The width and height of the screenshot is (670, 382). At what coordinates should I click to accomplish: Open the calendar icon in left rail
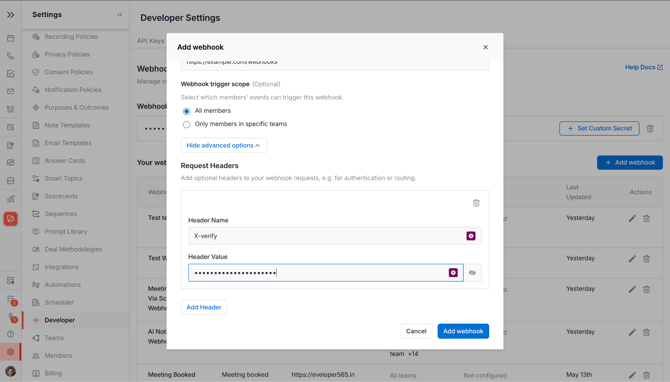click(x=11, y=38)
